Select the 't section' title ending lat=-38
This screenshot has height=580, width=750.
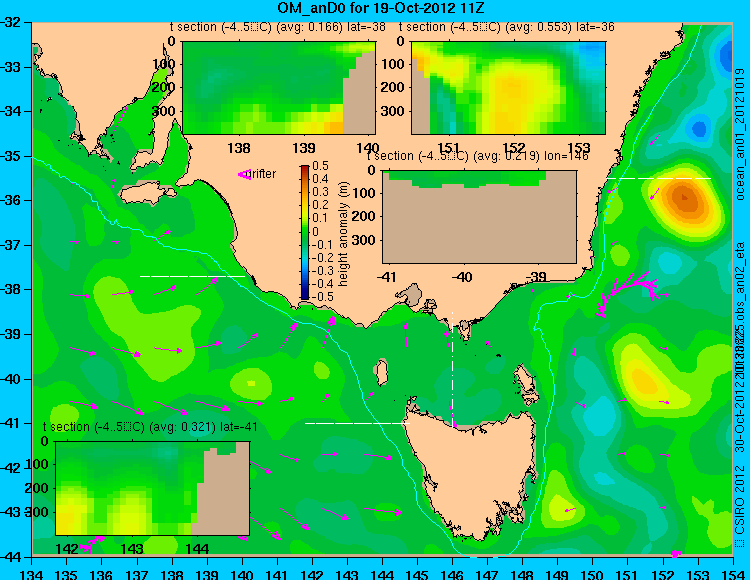[x=277, y=27]
